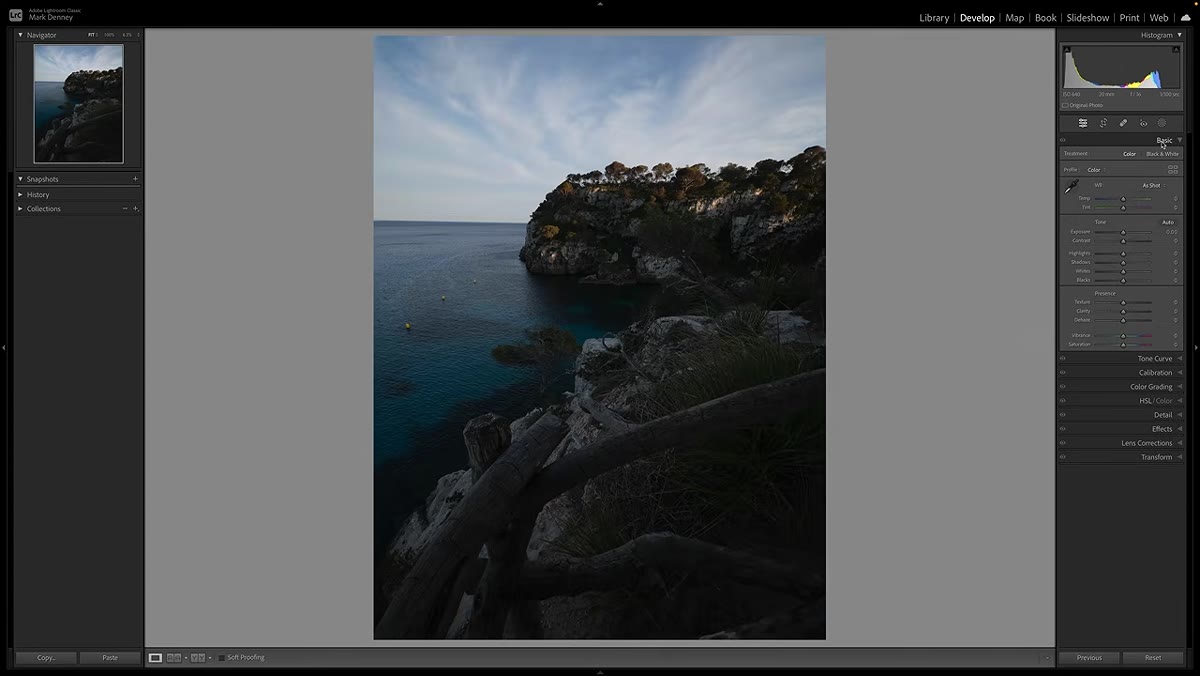The image size is (1200, 676).
Task: Open the White Balance As Shot dropdown
Action: pos(1154,186)
